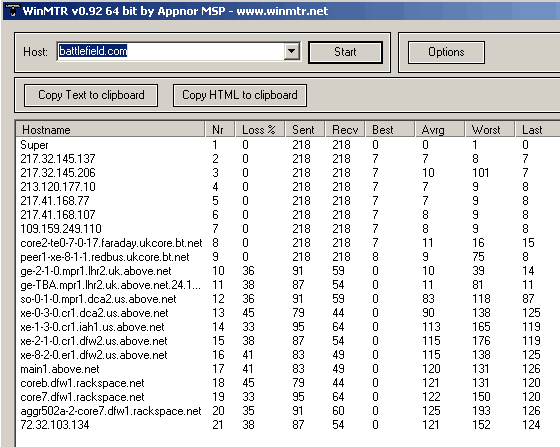Click the Recv column header
The width and height of the screenshot is (560, 447).
coord(345,130)
